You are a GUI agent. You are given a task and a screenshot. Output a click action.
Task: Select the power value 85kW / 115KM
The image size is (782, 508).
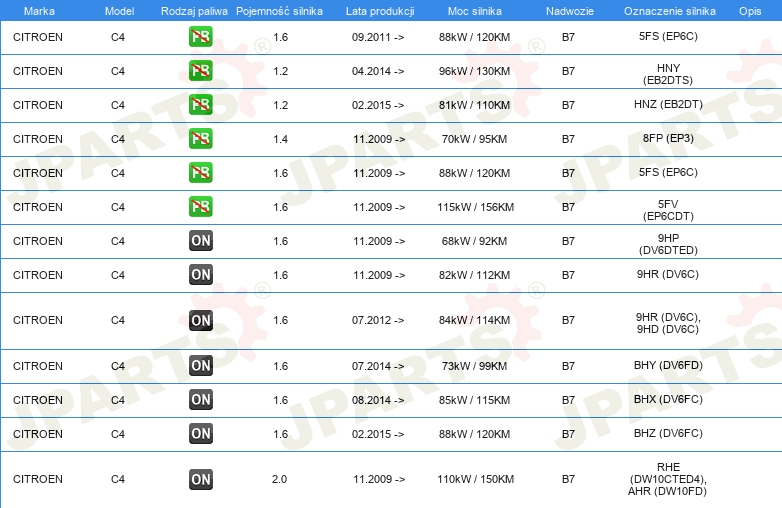(474, 400)
